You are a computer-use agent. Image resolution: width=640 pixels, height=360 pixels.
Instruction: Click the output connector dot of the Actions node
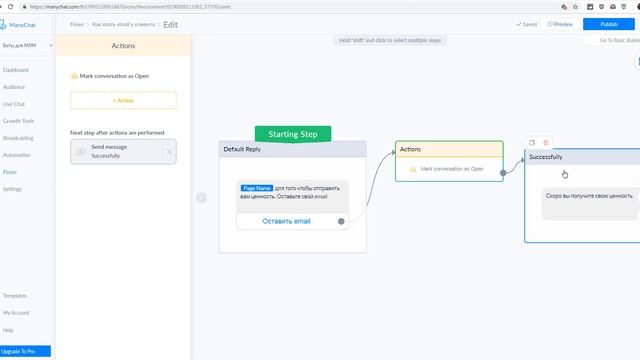click(x=503, y=173)
